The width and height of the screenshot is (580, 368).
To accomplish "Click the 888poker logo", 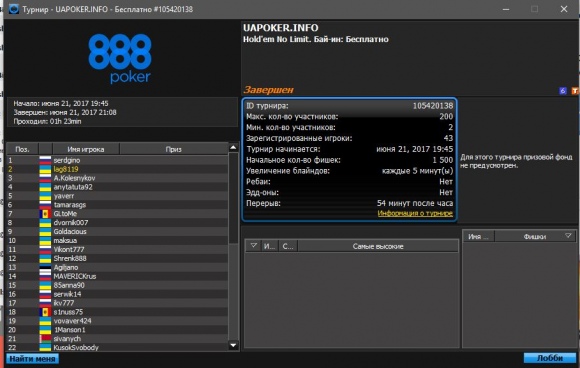I will [120, 58].
